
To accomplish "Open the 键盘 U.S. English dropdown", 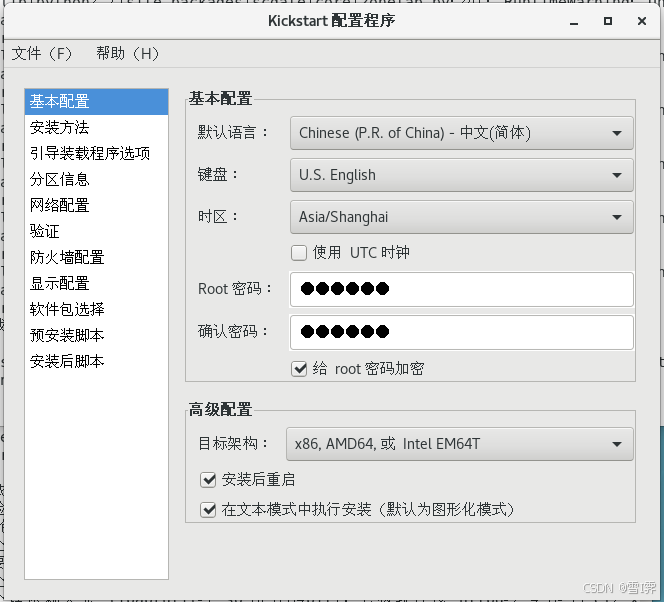I will coord(462,175).
